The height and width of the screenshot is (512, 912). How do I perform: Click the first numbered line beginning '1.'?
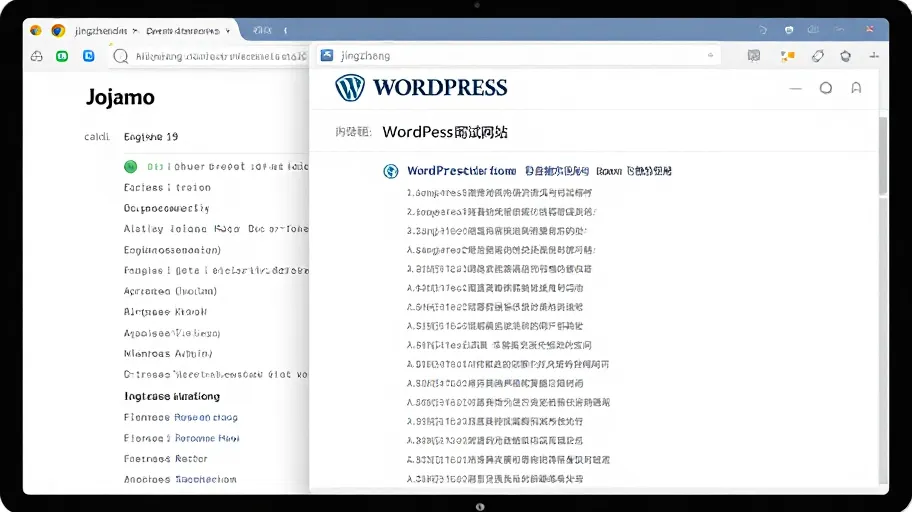tap(499, 193)
